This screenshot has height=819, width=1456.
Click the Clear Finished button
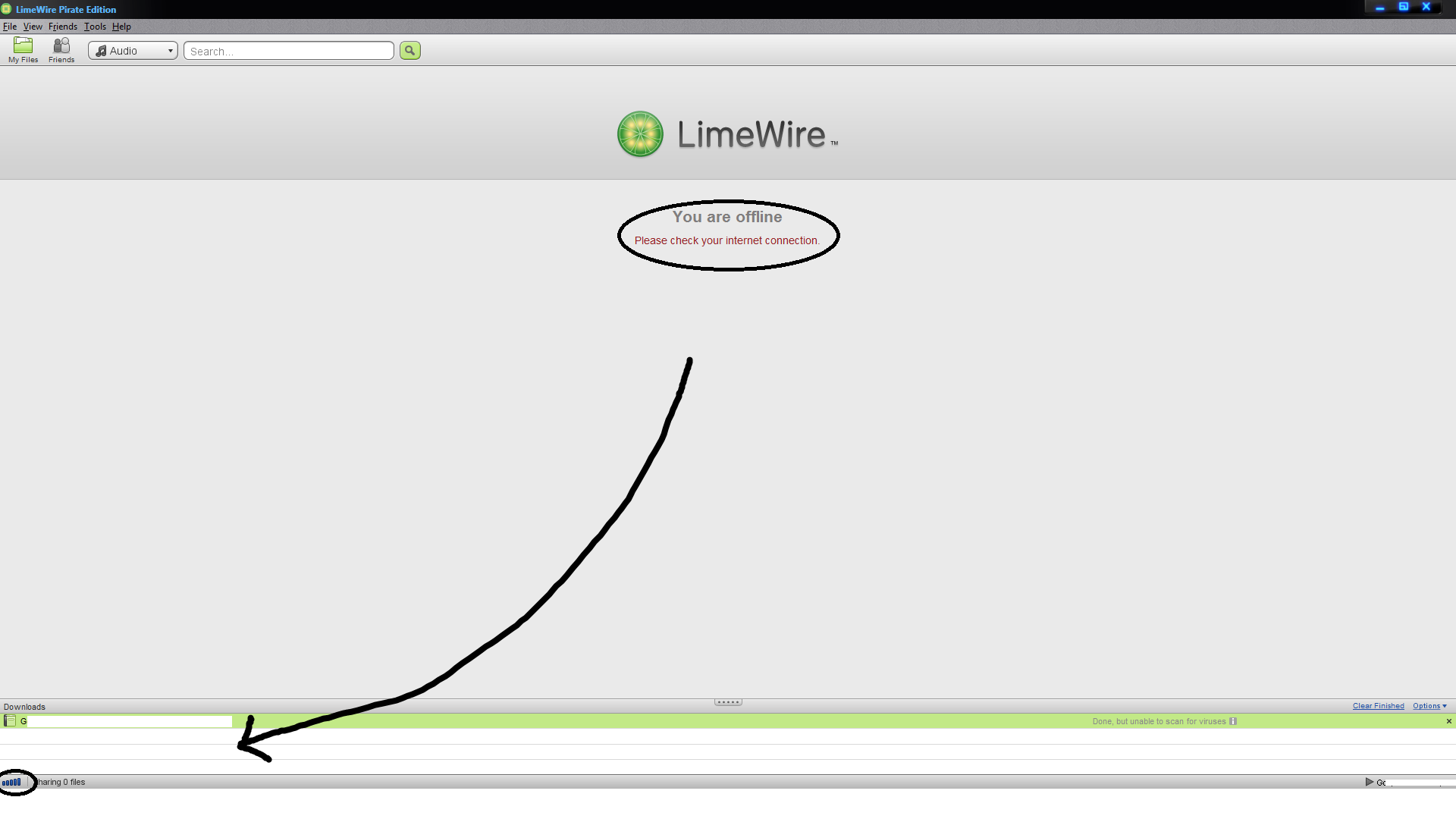(1377, 706)
